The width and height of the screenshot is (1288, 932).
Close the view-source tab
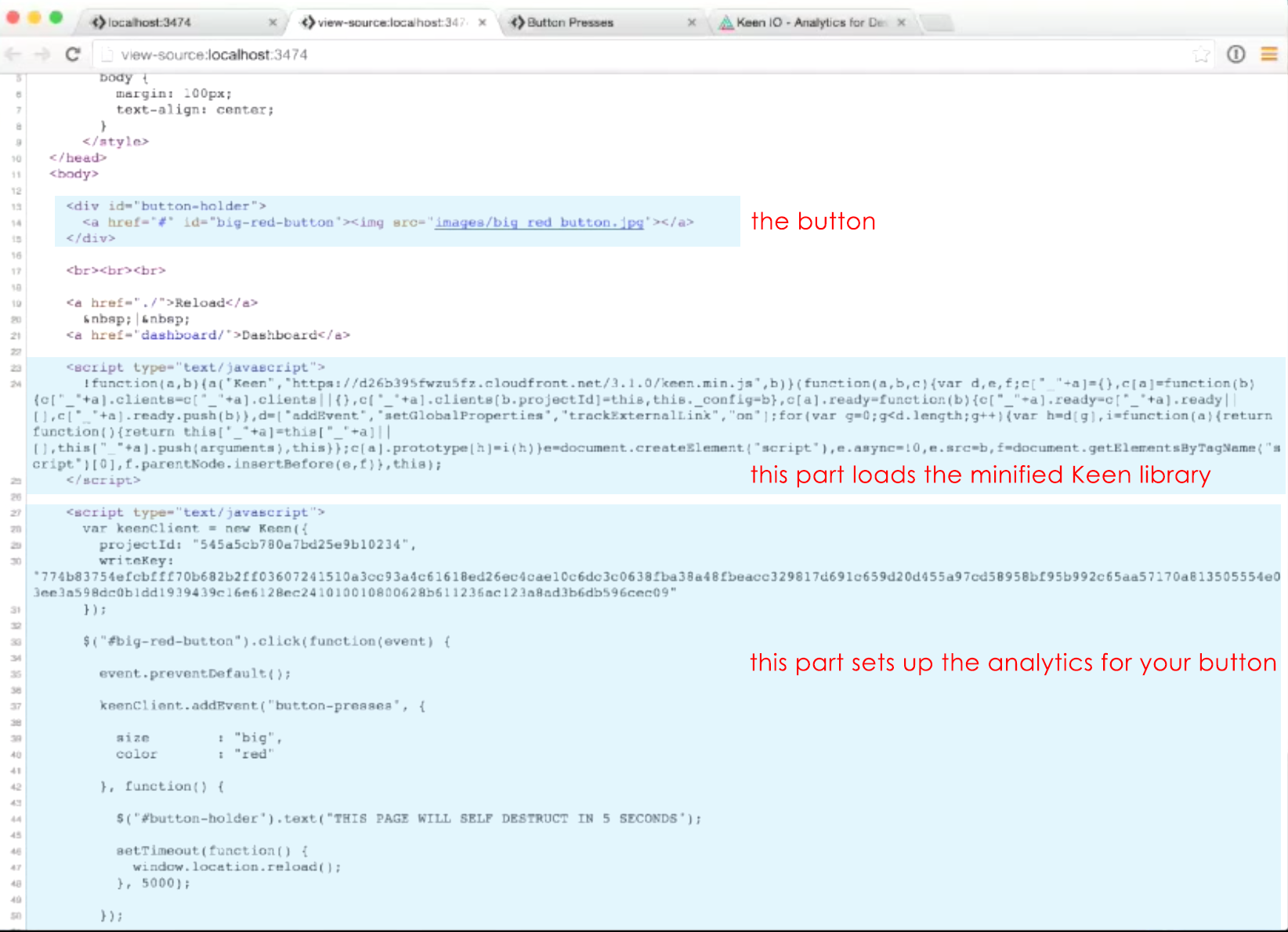483,23
